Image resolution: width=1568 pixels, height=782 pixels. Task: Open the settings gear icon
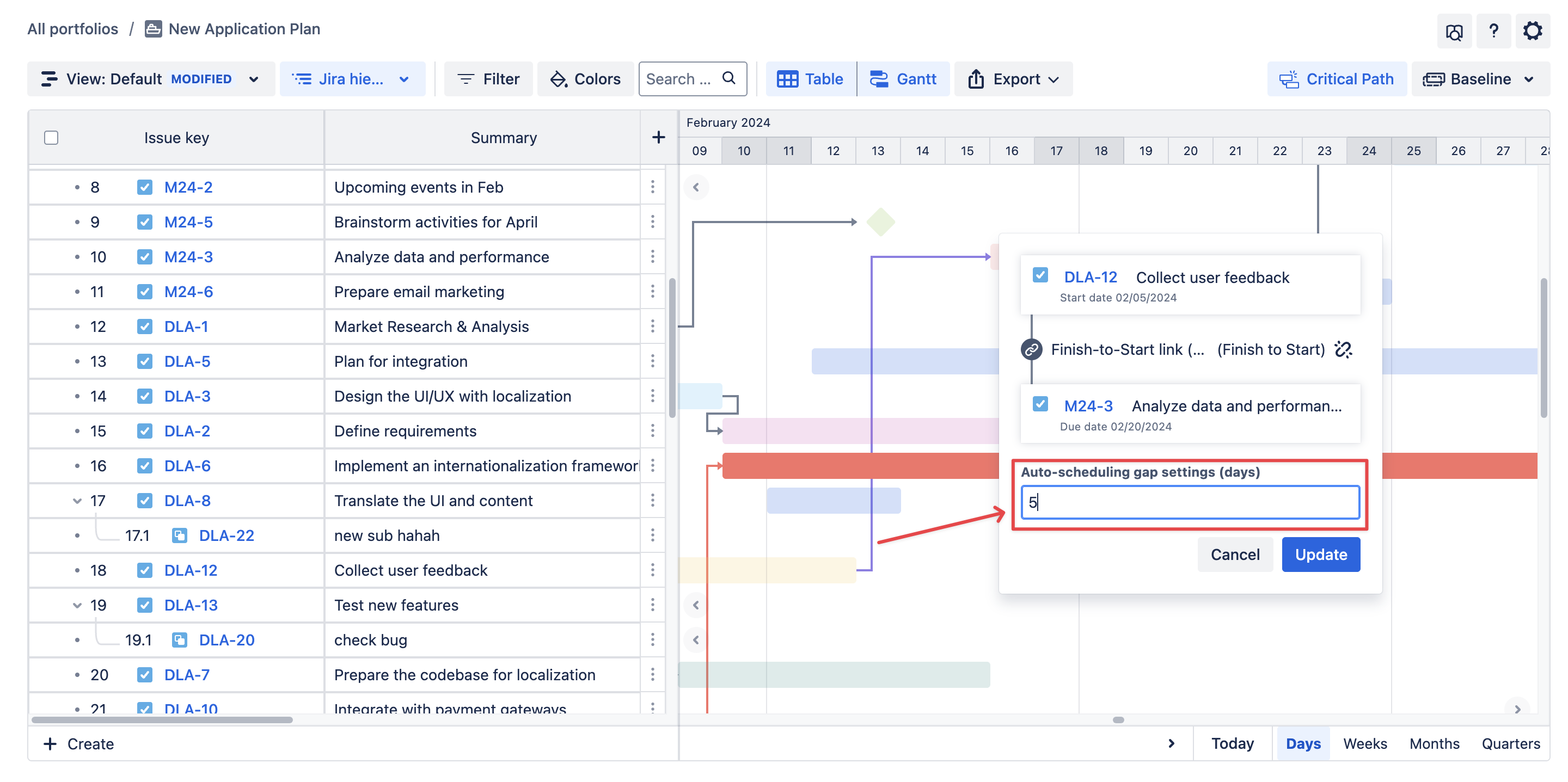pyautogui.click(x=1532, y=30)
